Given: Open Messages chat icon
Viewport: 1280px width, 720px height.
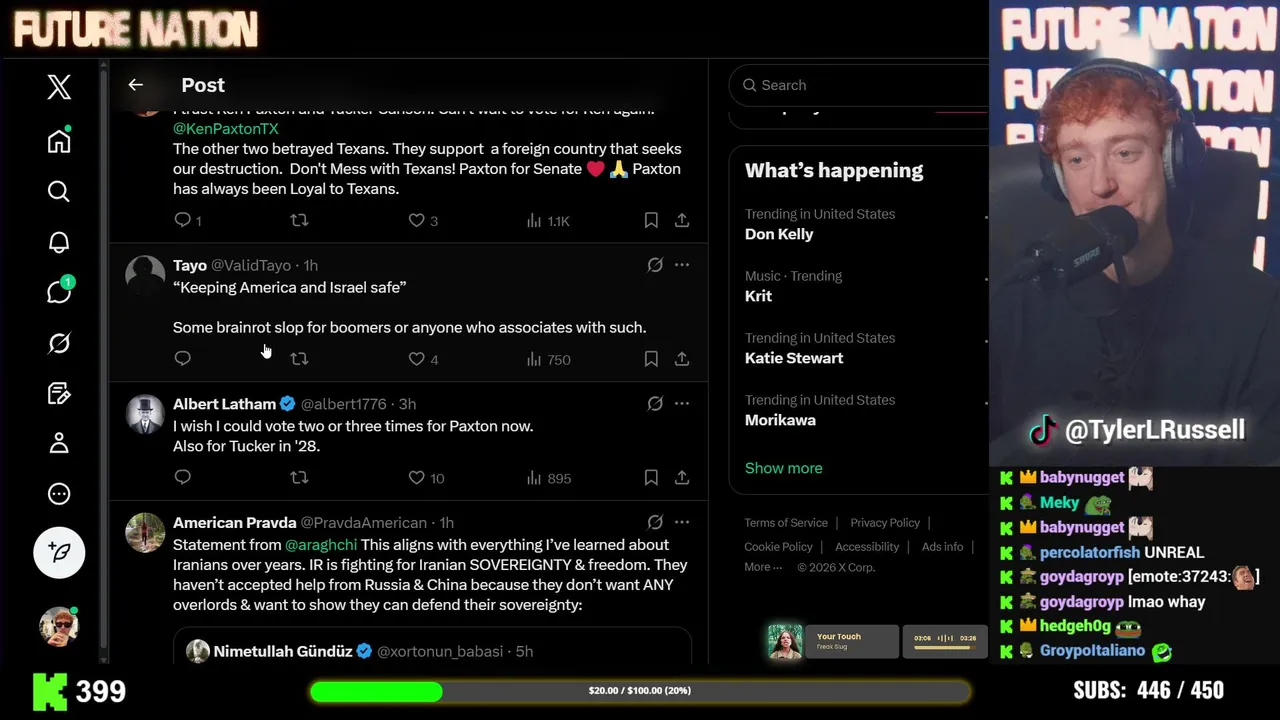Looking at the screenshot, I should [x=59, y=292].
